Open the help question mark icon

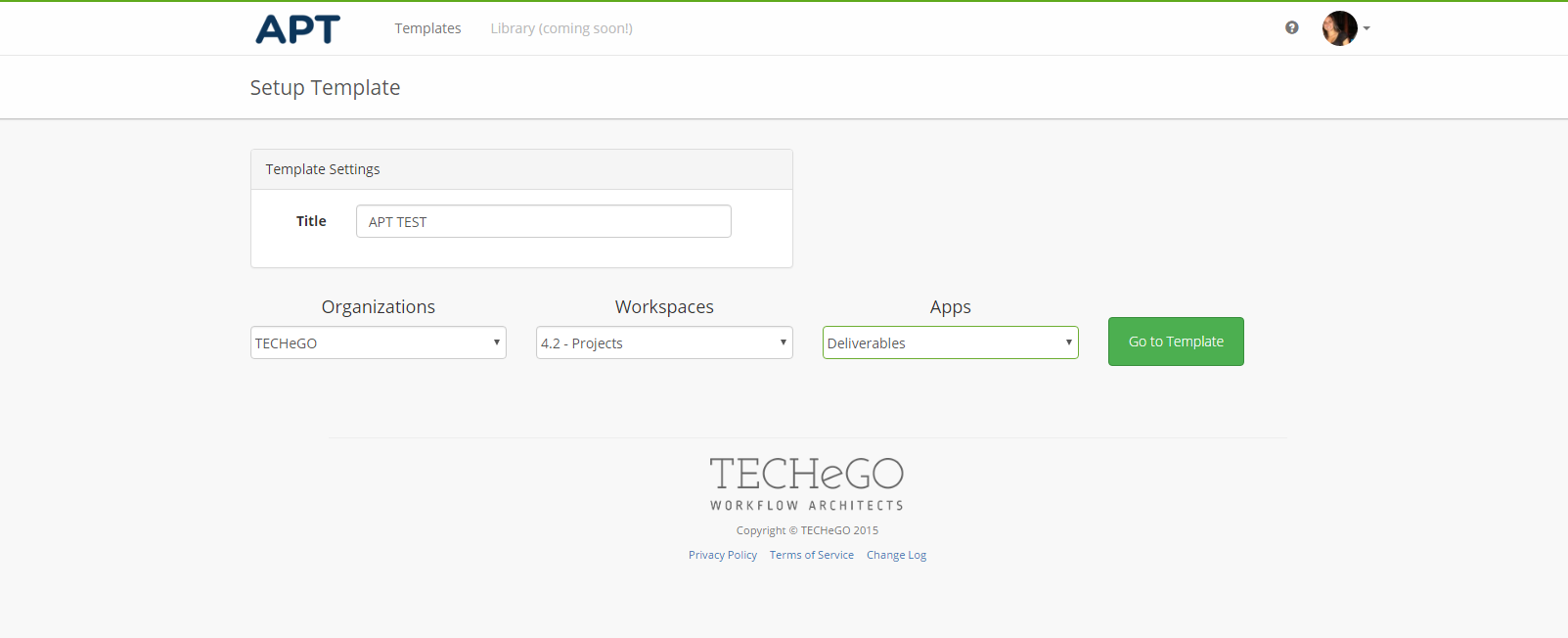(1291, 28)
